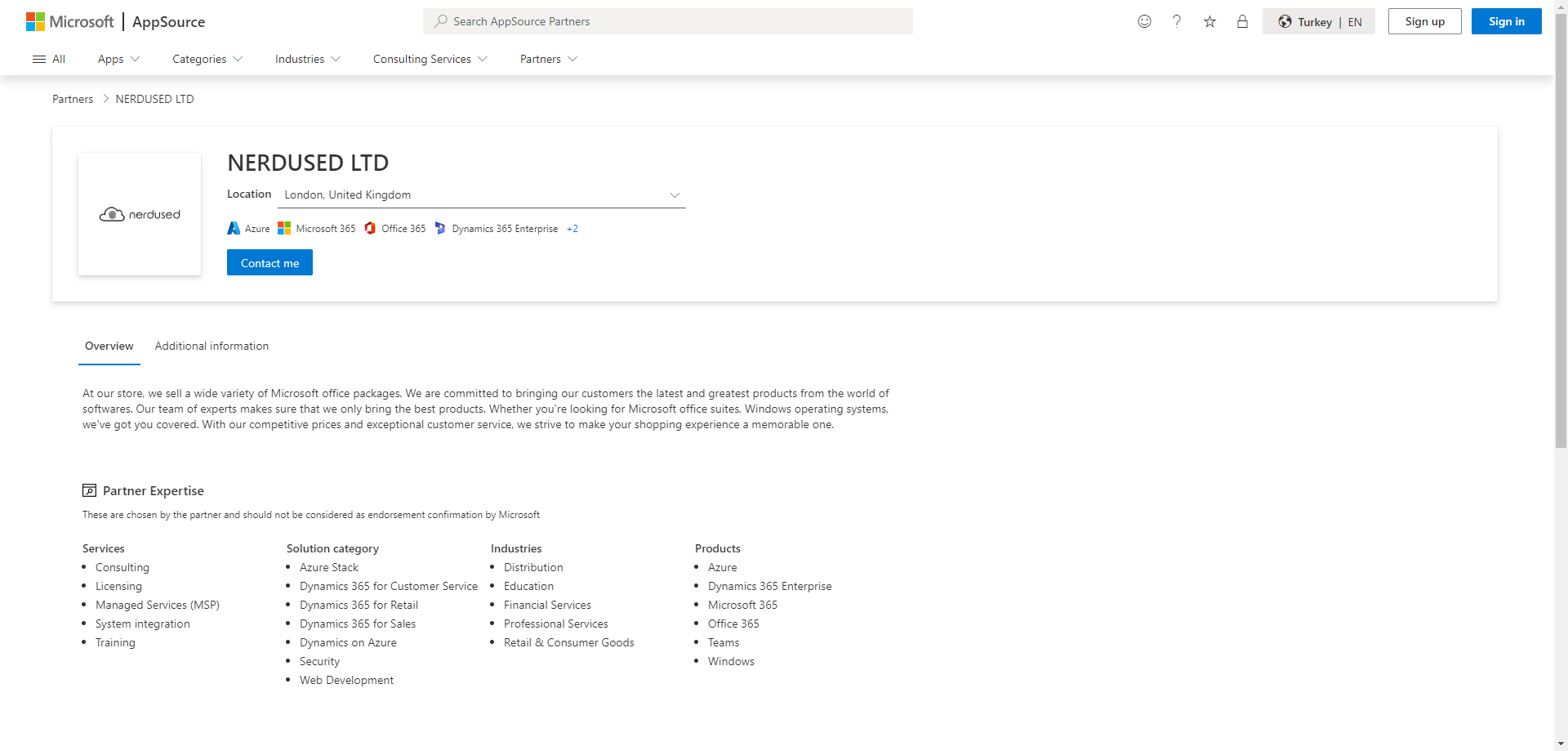Focus the Search AppSource Partners field
The image size is (1568, 751).
point(668,22)
